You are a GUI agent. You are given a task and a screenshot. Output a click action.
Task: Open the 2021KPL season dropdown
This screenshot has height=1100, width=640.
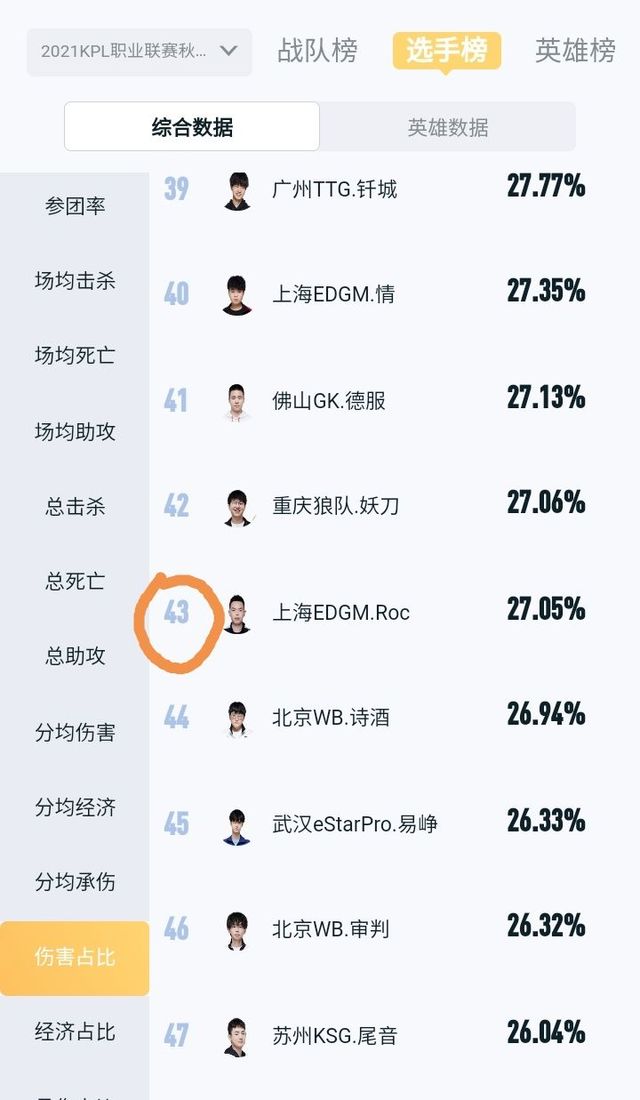point(139,51)
